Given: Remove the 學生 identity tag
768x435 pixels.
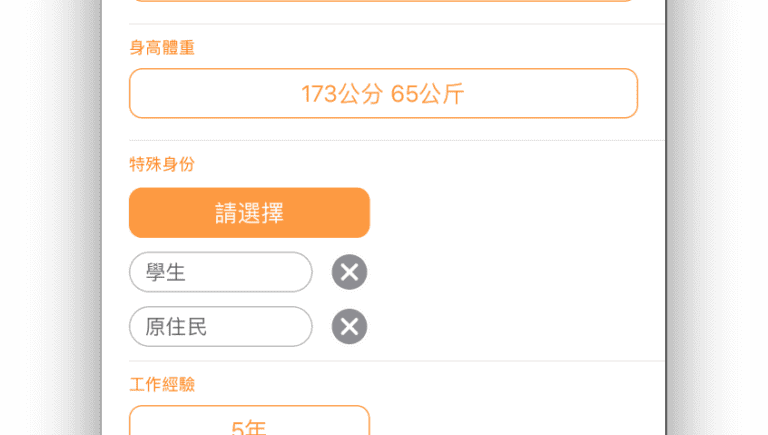Looking at the screenshot, I should click(x=349, y=272).
